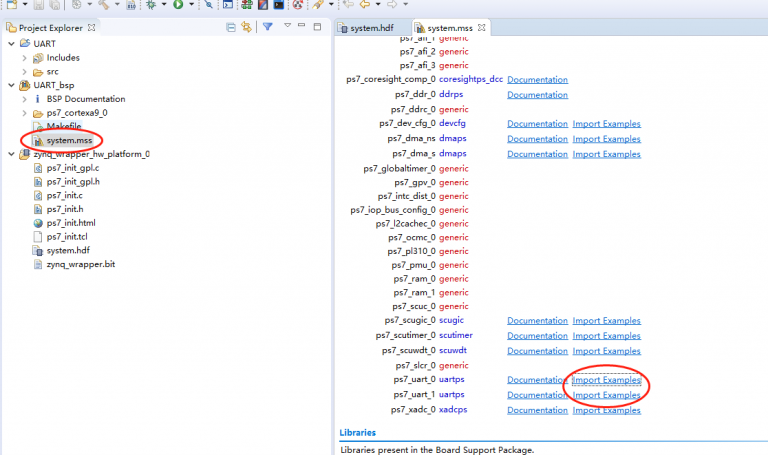Click the Project Explorer filter icon
Viewport: 768px width, 455px height.
tap(267, 27)
